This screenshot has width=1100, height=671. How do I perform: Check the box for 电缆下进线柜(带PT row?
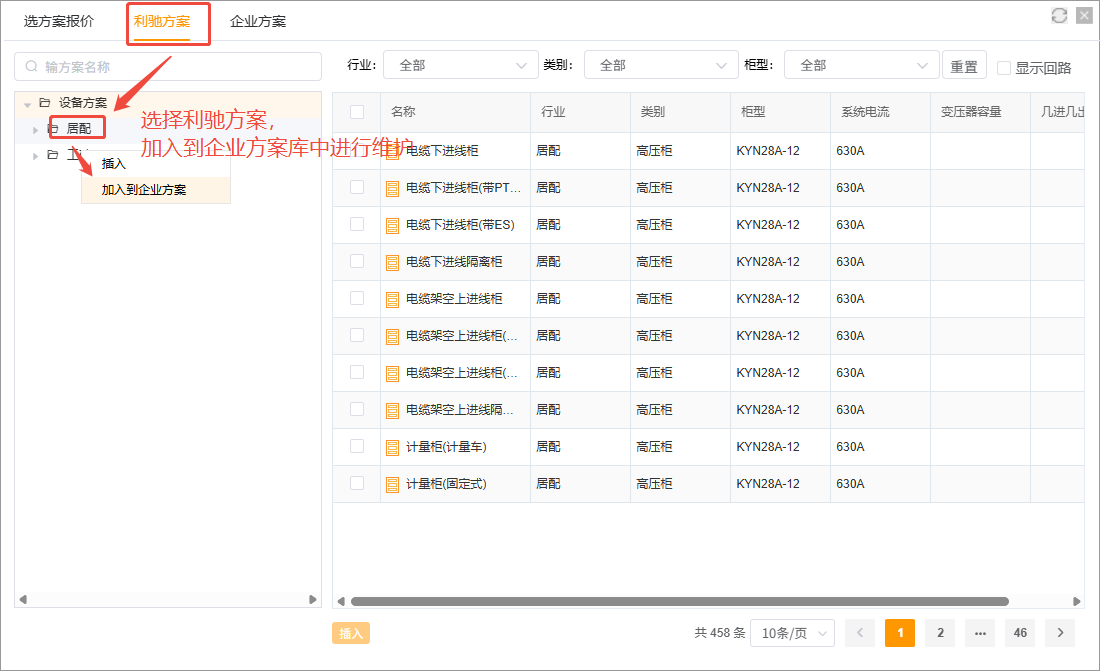pyautogui.click(x=357, y=187)
